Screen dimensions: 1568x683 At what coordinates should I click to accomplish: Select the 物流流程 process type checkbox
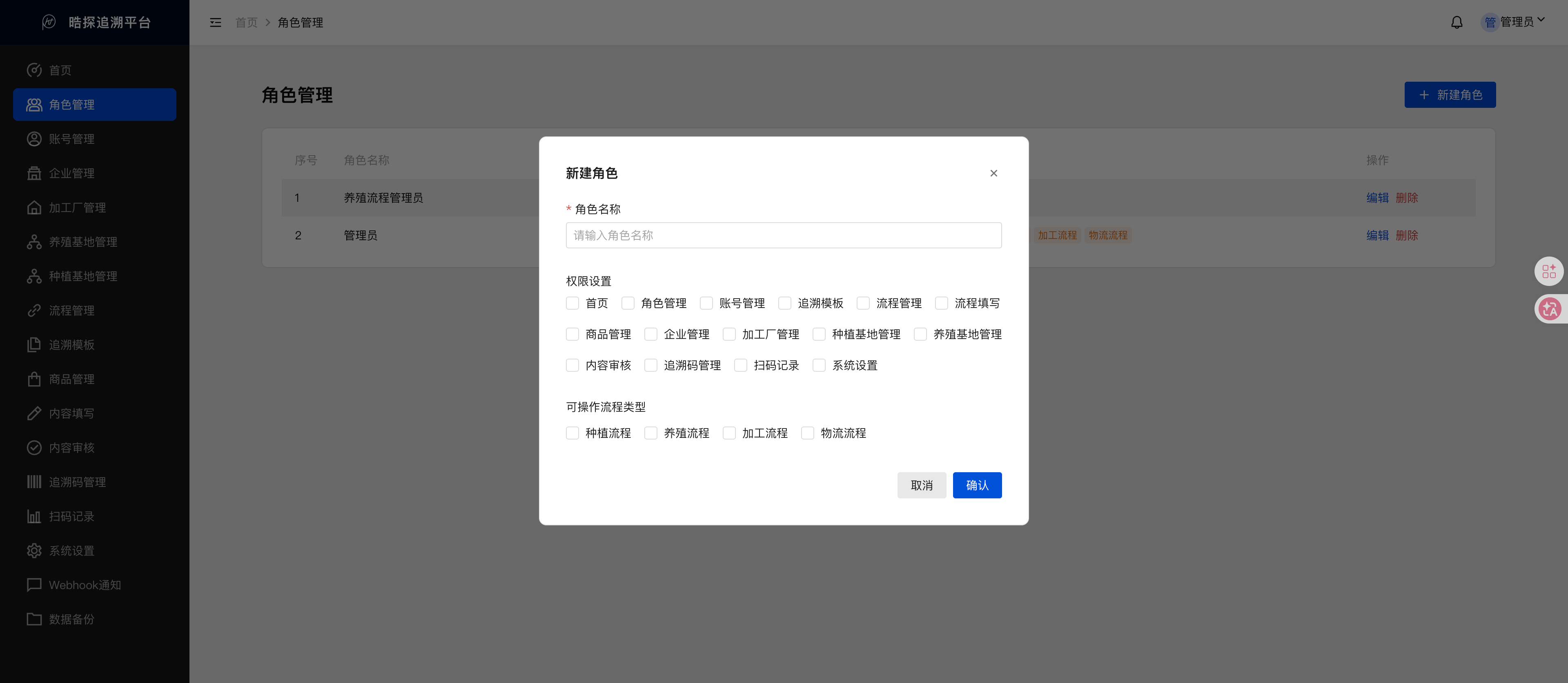(x=808, y=433)
